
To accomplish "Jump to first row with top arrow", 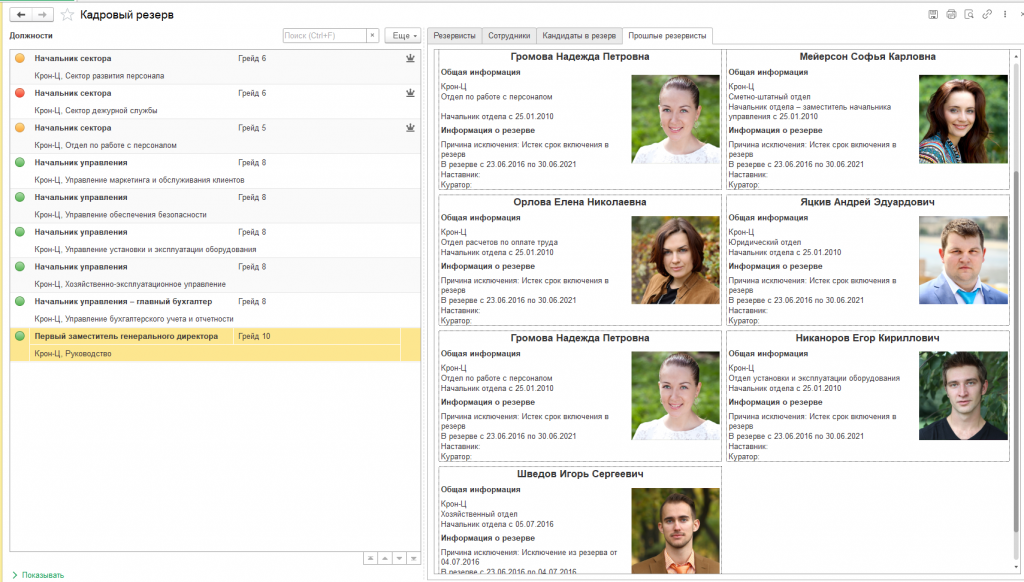I will pos(370,558).
